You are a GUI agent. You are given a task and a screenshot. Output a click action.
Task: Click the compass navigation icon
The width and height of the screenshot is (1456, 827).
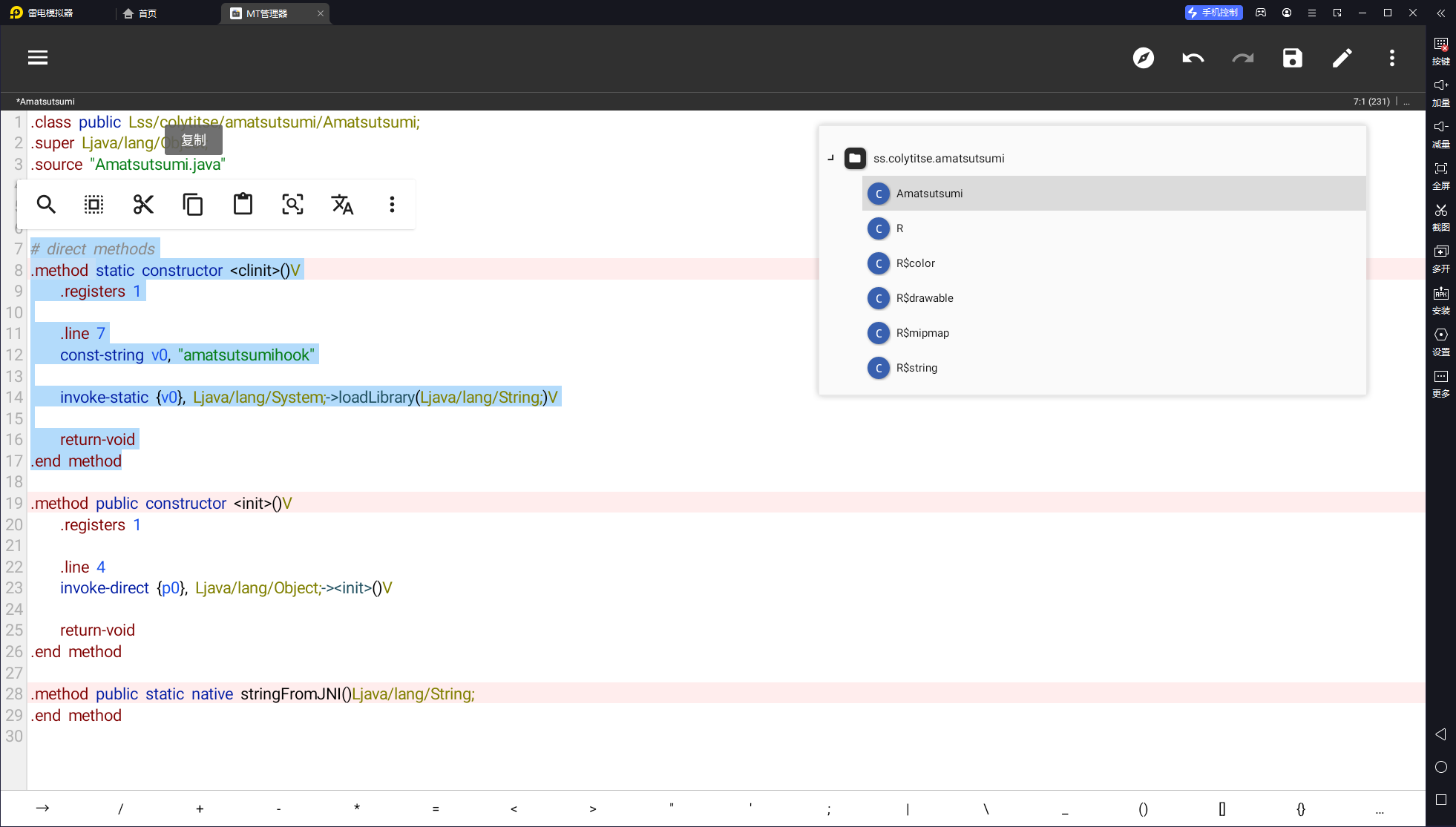1143,58
